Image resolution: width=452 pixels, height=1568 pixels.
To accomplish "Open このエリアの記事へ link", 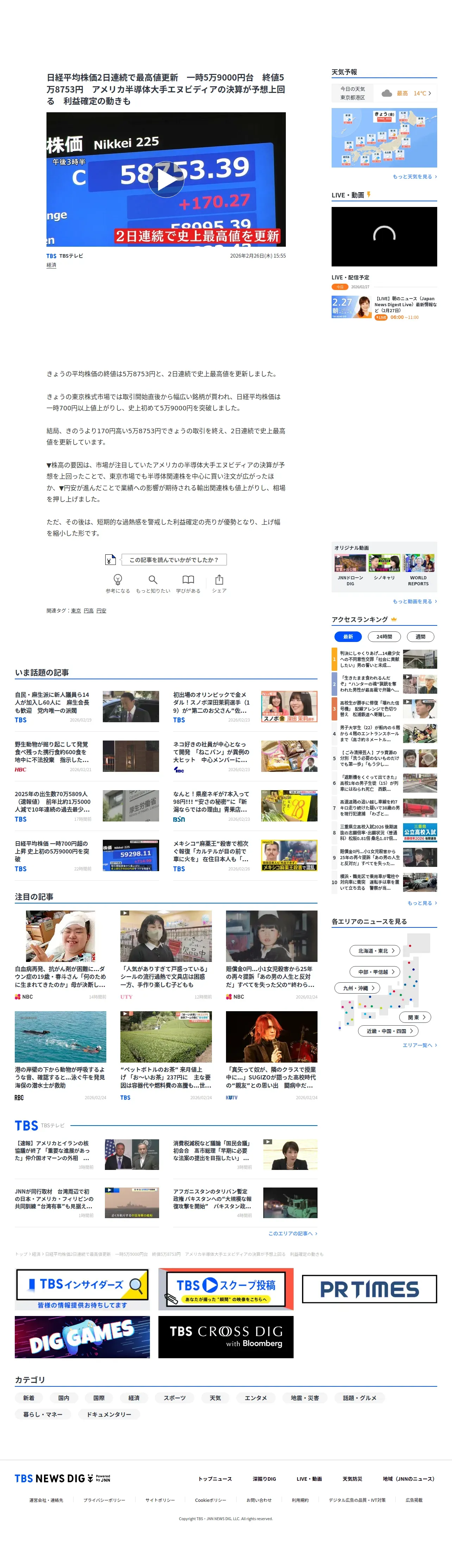I will click(x=293, y=1233).
